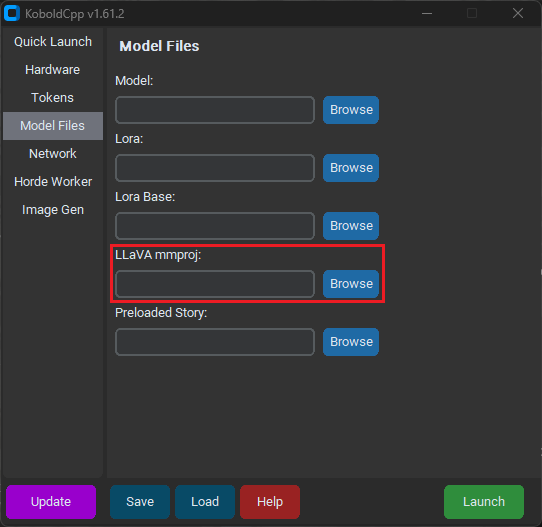This screenshot has height=527, width=542.
Task: Save the current configuration
Action: [x=140, y=502]
